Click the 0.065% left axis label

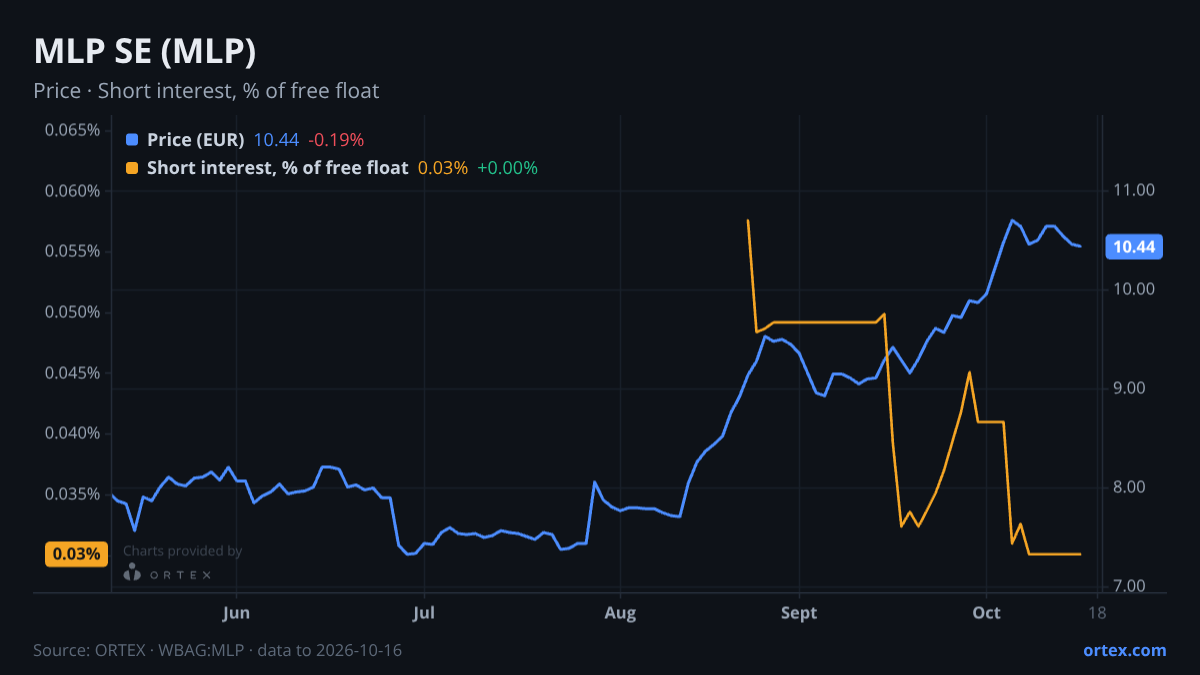72,130
